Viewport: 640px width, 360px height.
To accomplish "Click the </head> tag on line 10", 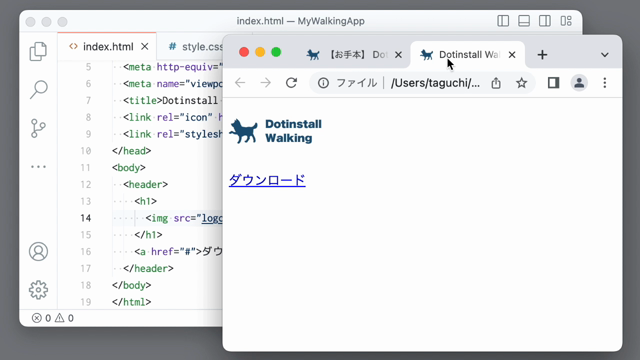I will [x=131, y=151].
